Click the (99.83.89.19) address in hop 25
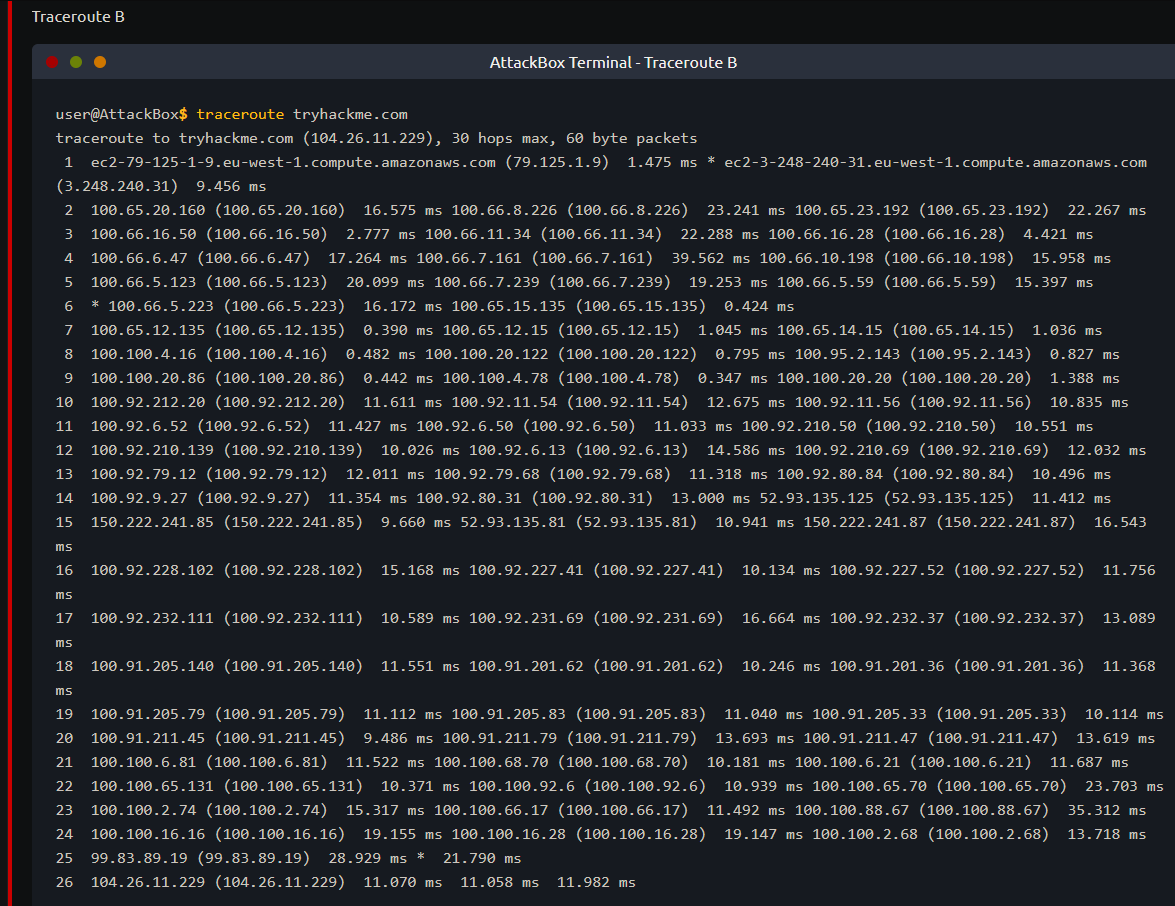Screen dimensions: 1175x906 tap(253, 858)
